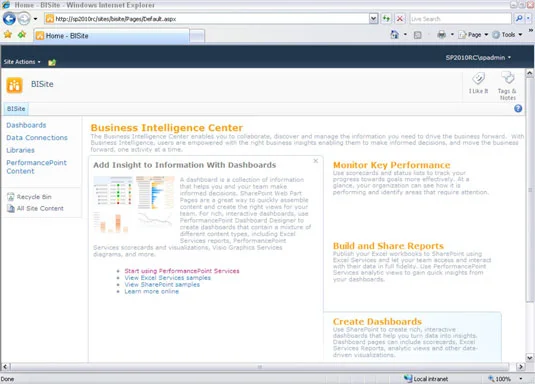Click the search magnifier icon
The image size is (535, 384).
pyautogui.click(x=519, y=18)
